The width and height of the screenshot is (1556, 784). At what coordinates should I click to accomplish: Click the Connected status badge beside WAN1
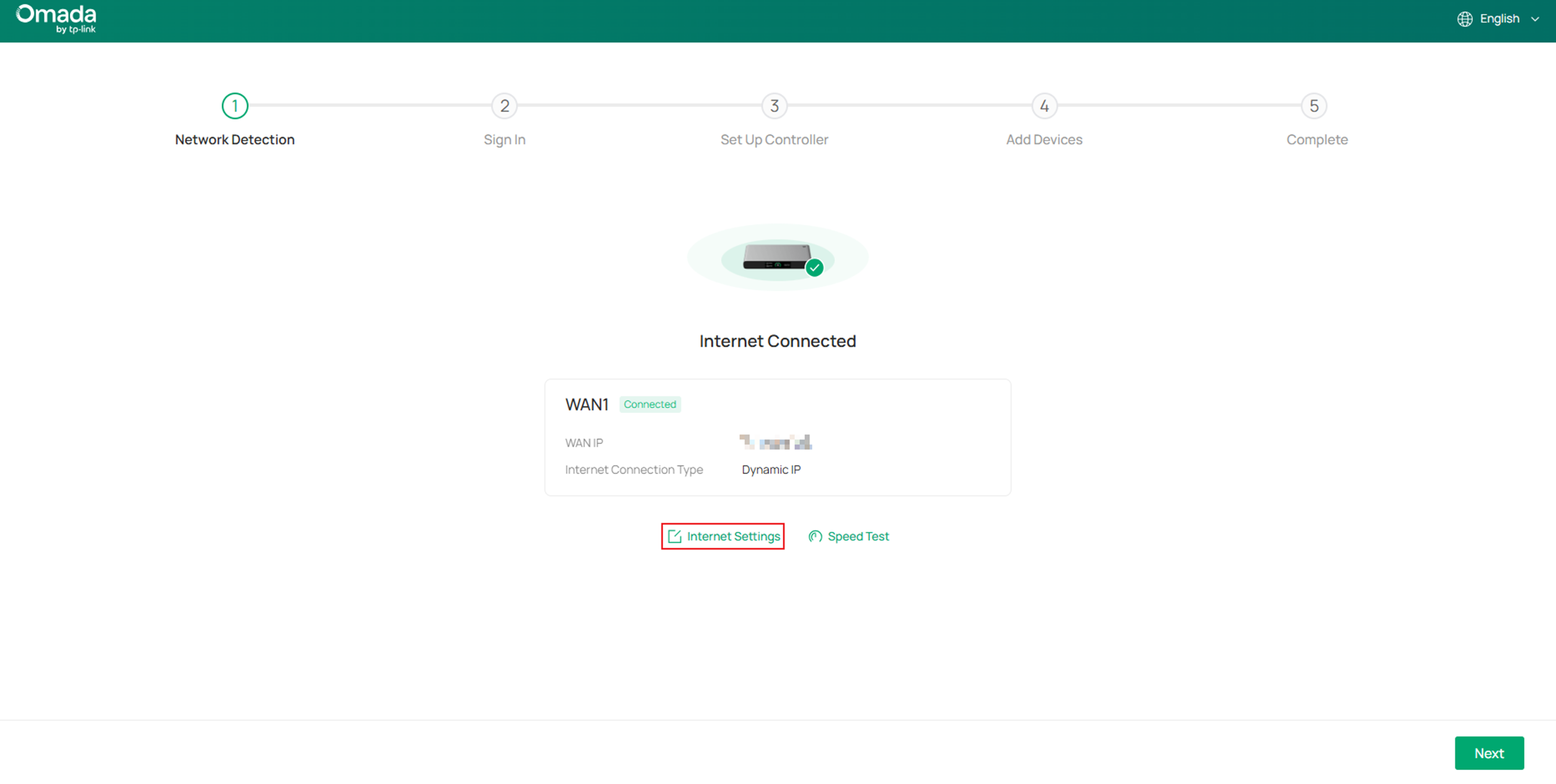(650, 404)
